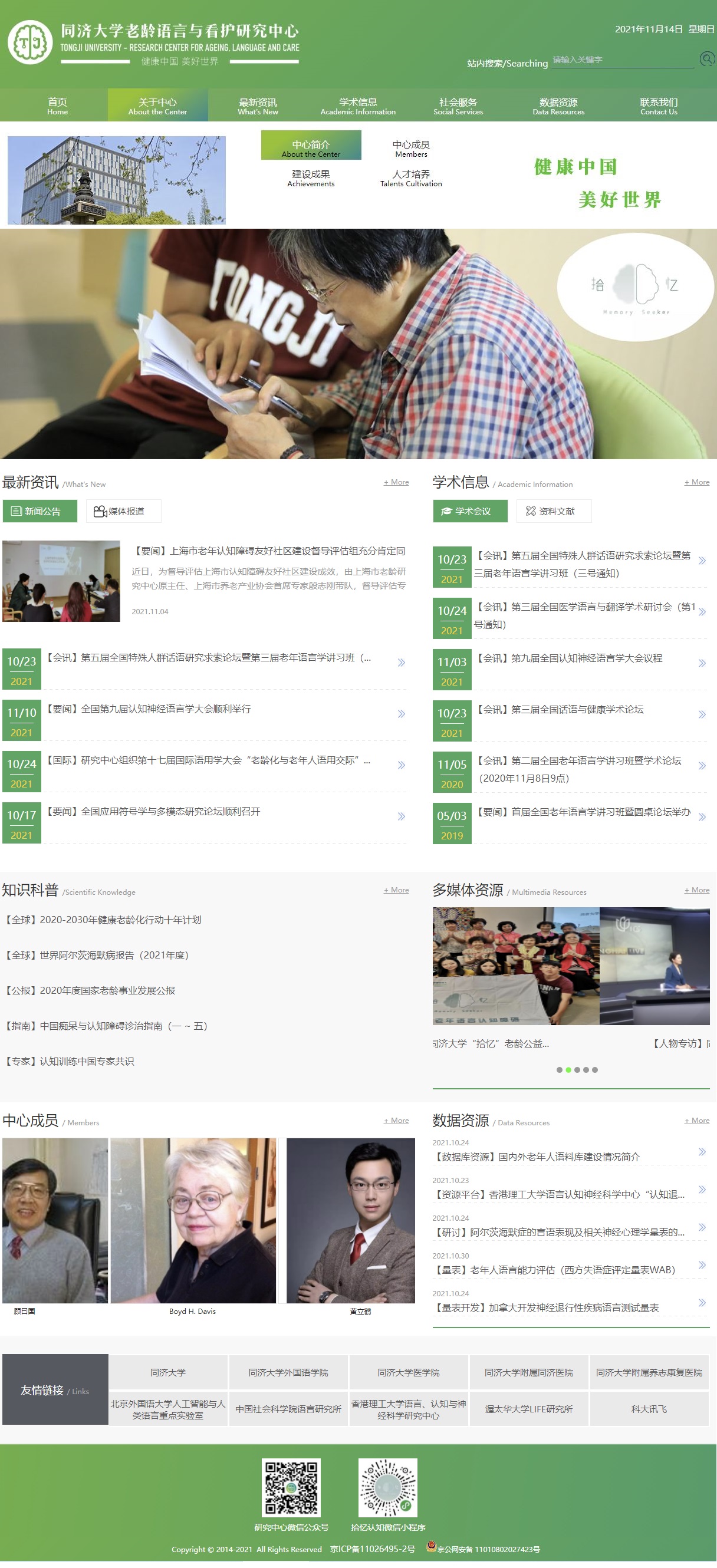The height and width of the screenshot is (1568, 717).
Task: Click arrow beside 国内外老年人语料库建设情况简介
Action: coord(702,1152)
